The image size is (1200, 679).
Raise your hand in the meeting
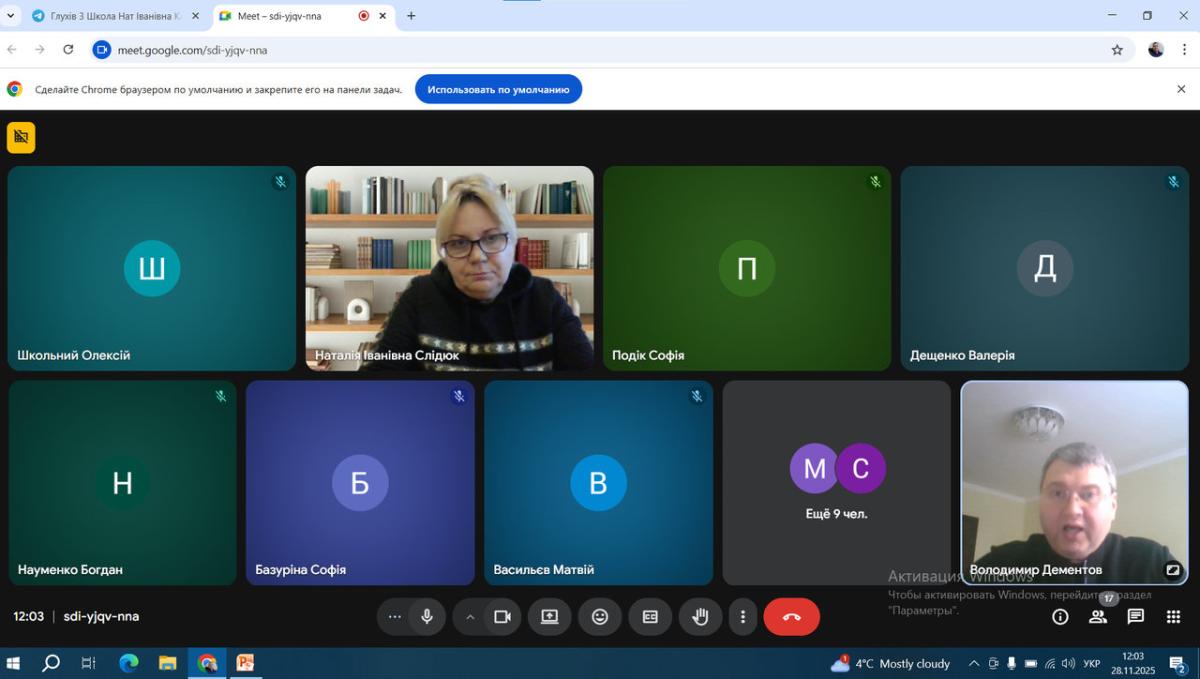click(x=700, y=617)
